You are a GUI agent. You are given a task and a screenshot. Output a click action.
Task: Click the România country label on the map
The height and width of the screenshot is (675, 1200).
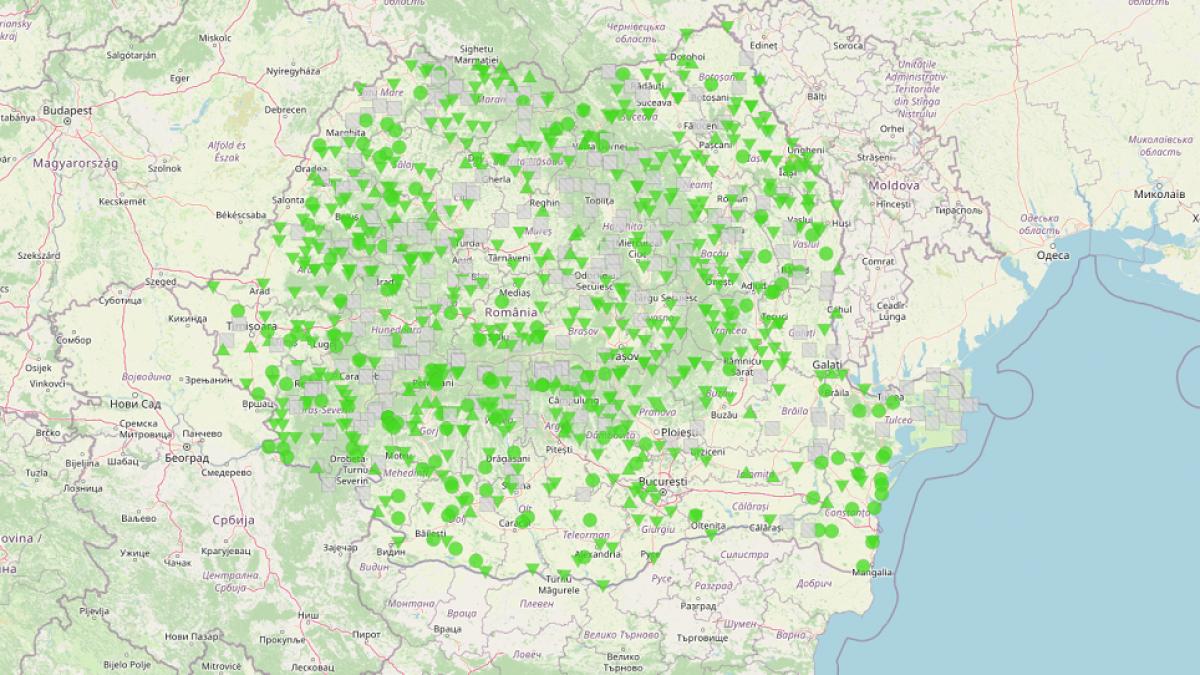coord(510,313)
